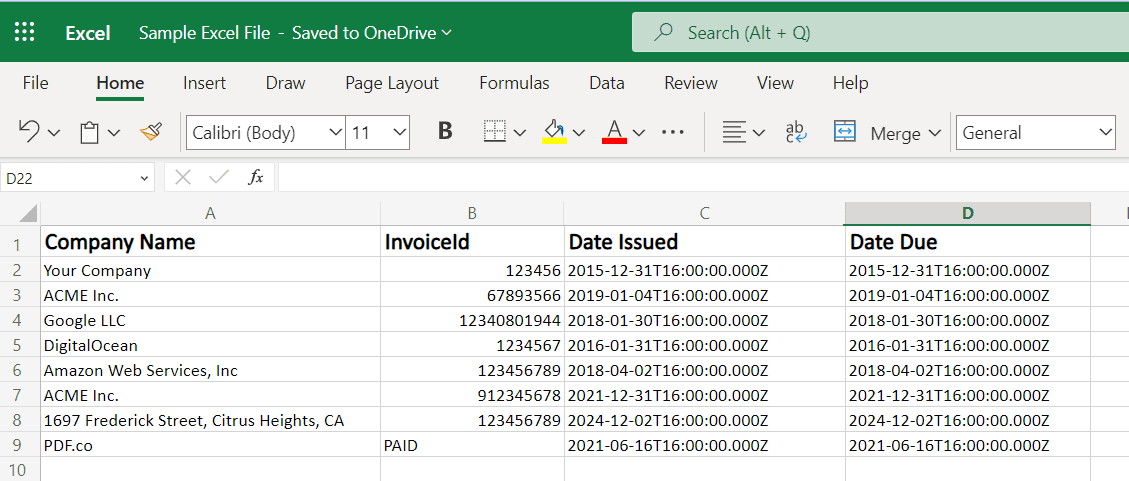Click the search magnifier icon
Viewport: 1129px width, 481px height.
tap(662, 32)
